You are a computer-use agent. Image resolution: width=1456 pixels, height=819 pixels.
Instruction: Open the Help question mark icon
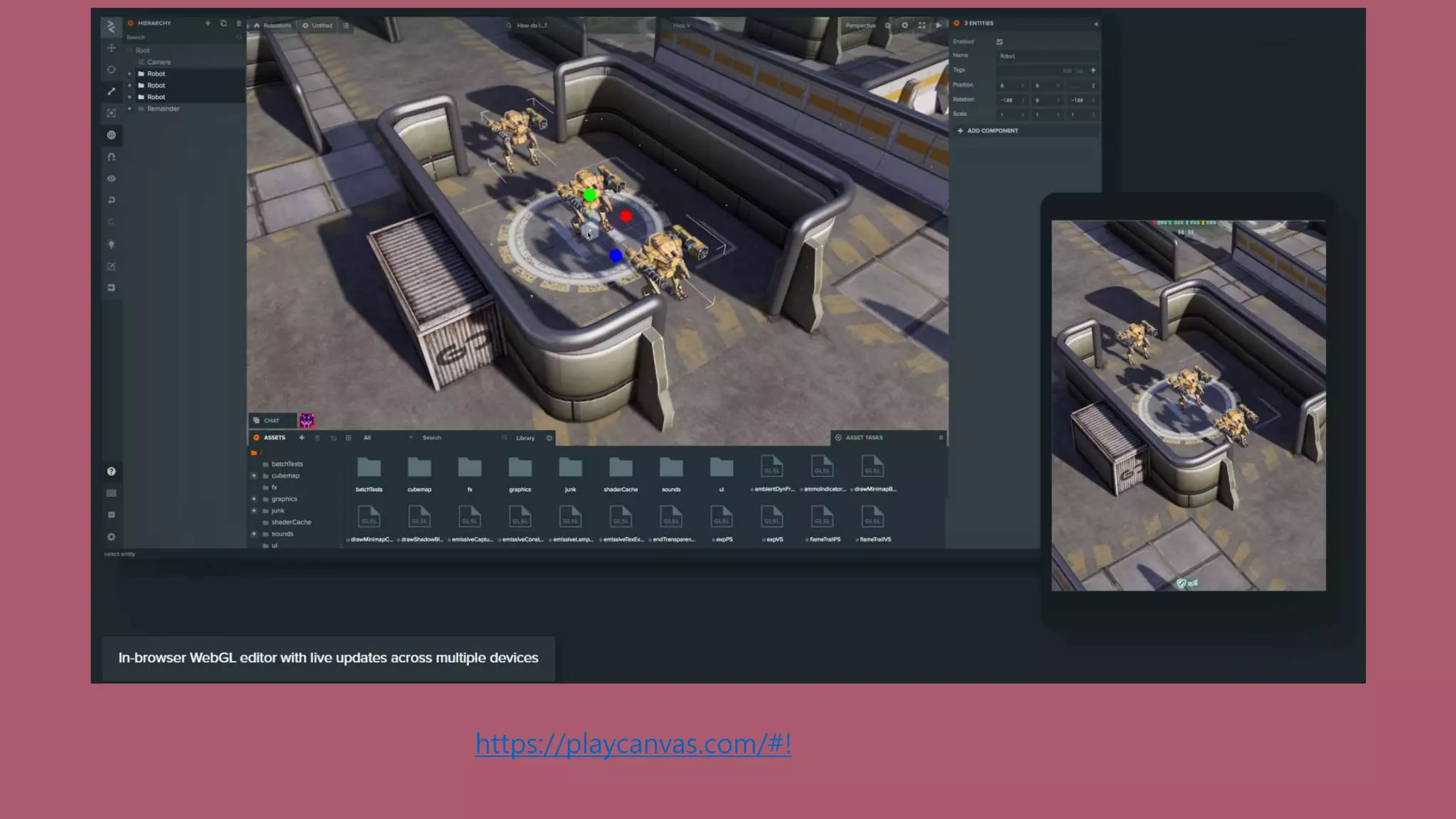[x=111, y=471]
